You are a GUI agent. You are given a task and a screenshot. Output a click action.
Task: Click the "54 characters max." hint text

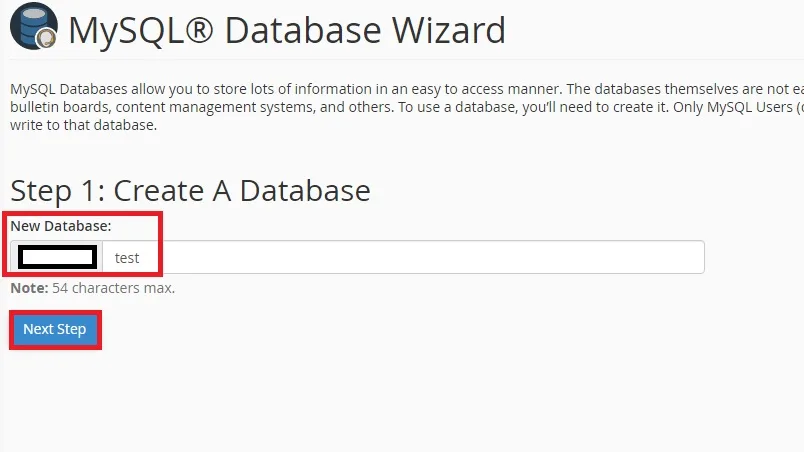(113, 288)
